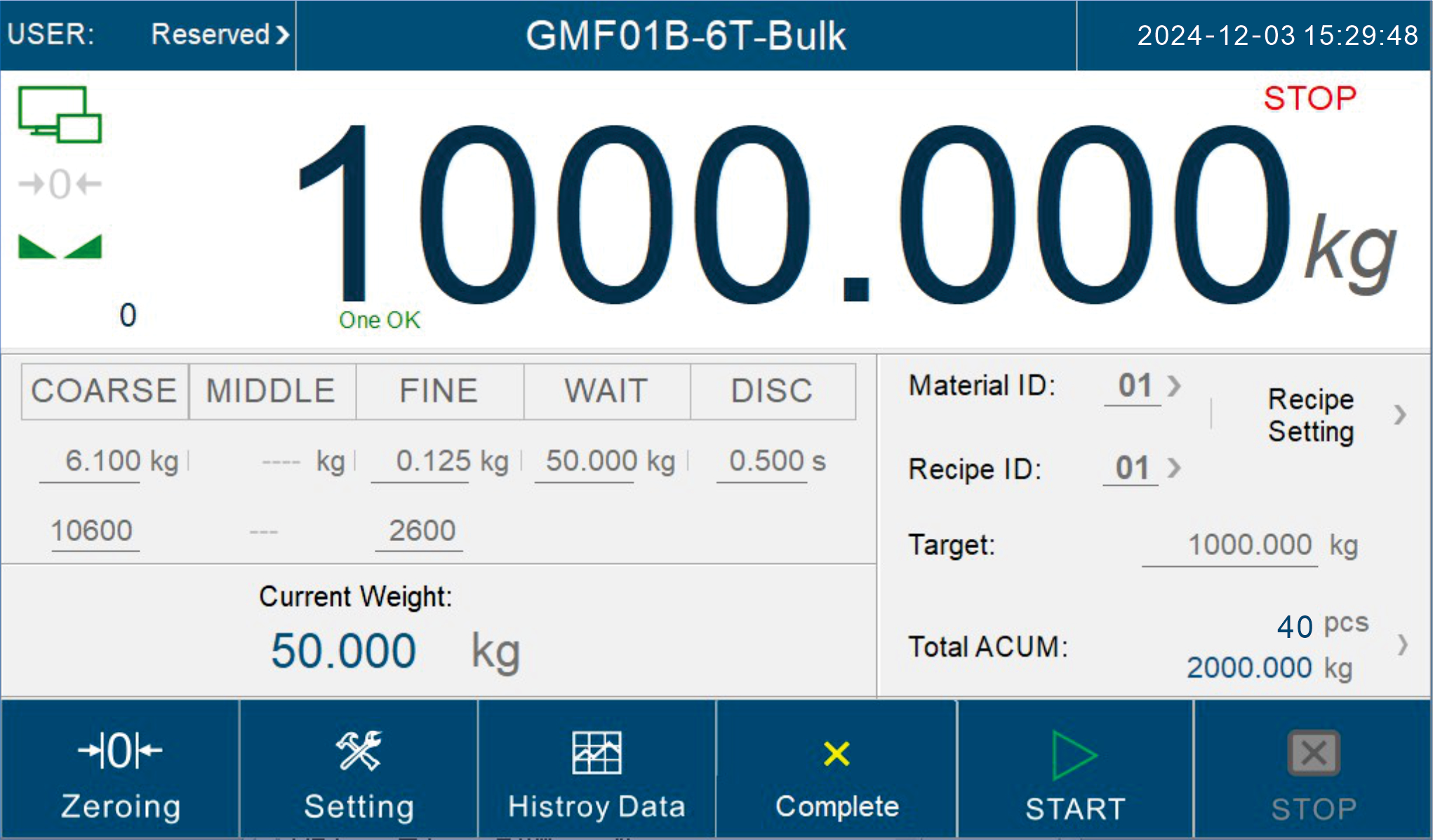
Task: Click the green stable-weight triangles icon
Action: coord(60,246)
